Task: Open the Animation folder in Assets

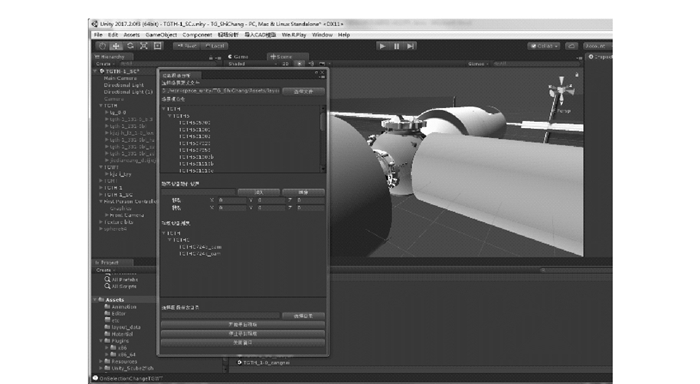Action: tap(121, 307)
